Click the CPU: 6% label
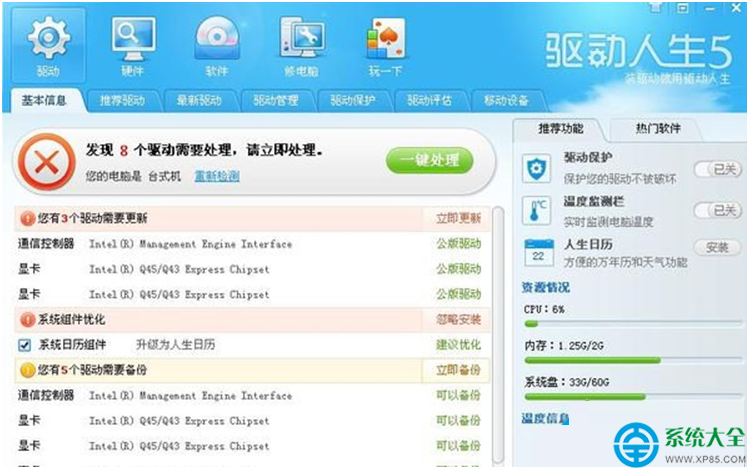The image size is (748, 470). point(544,310)
